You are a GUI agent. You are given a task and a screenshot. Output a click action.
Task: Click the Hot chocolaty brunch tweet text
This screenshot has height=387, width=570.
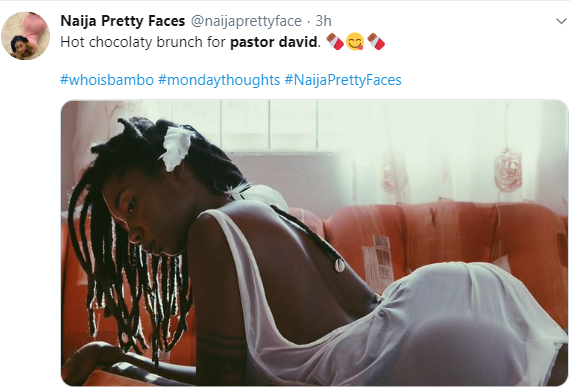coord(190,42)
